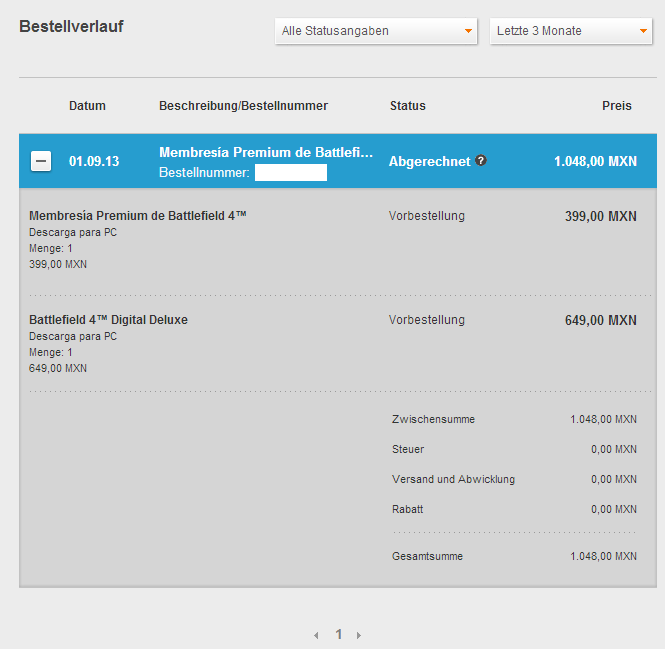Click the Status column header
This screenshot has width=665, height=649.
pos(408,106)
